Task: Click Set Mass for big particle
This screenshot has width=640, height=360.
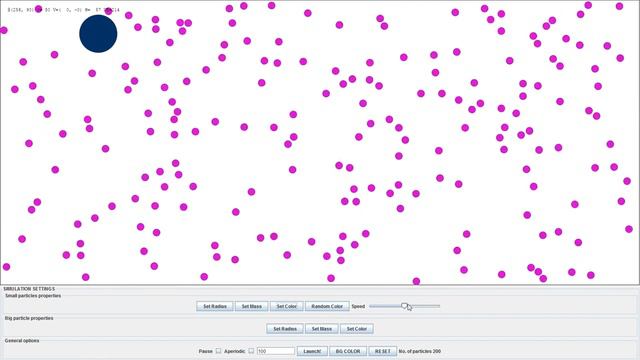Action: [x=322, y=329]
